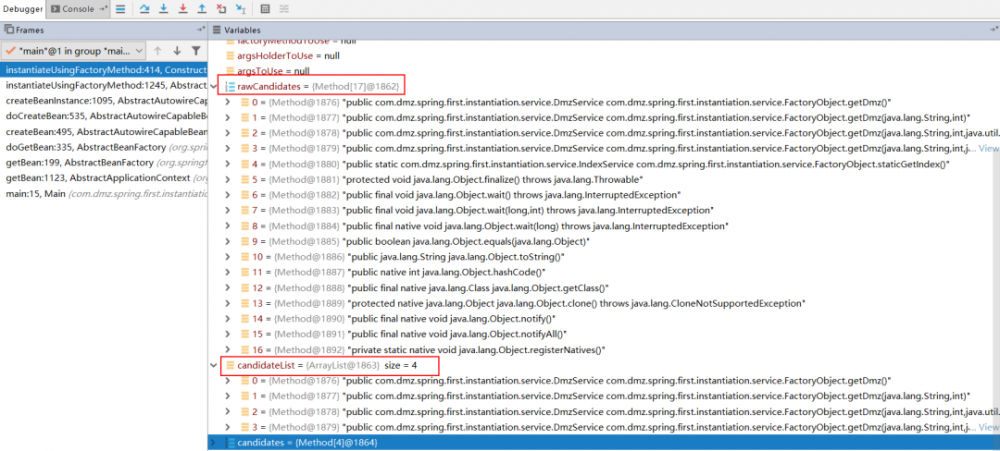Click the Trace Current Stream Chain icon

tap(284, 9)
